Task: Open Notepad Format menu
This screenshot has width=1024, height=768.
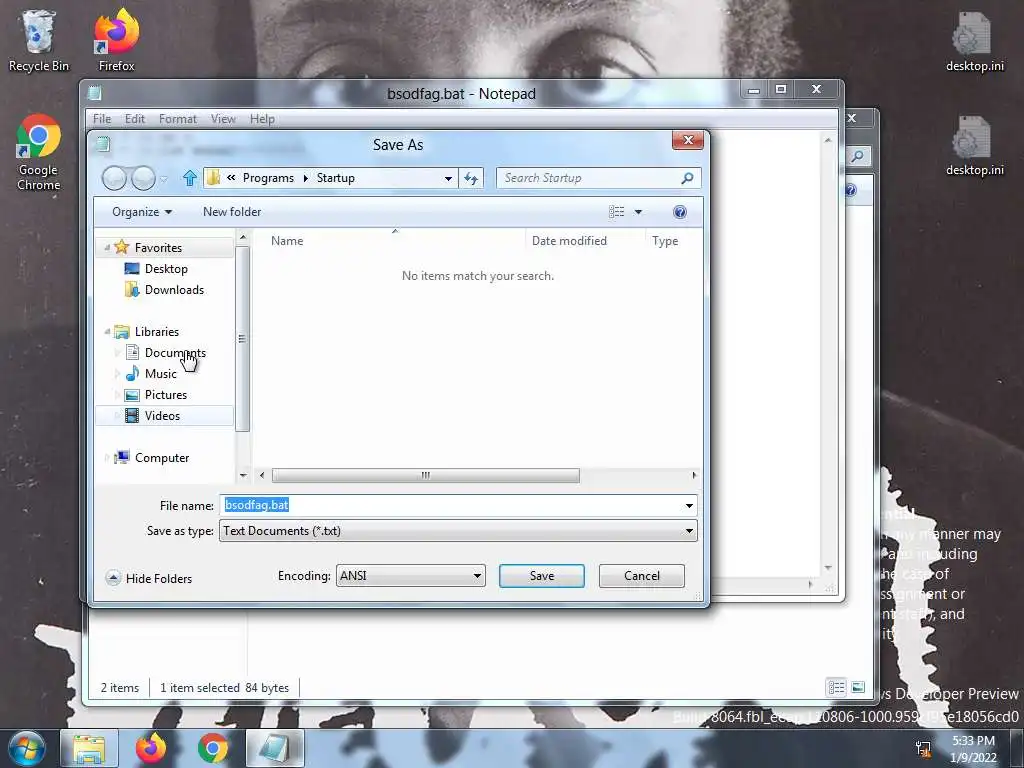Action: (178, 119)
